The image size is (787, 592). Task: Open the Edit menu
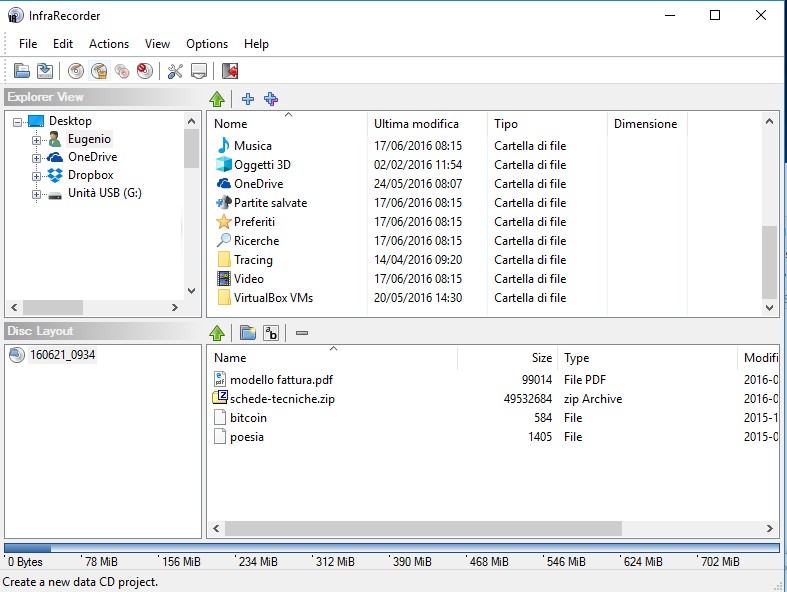click(x=63, y=44)
